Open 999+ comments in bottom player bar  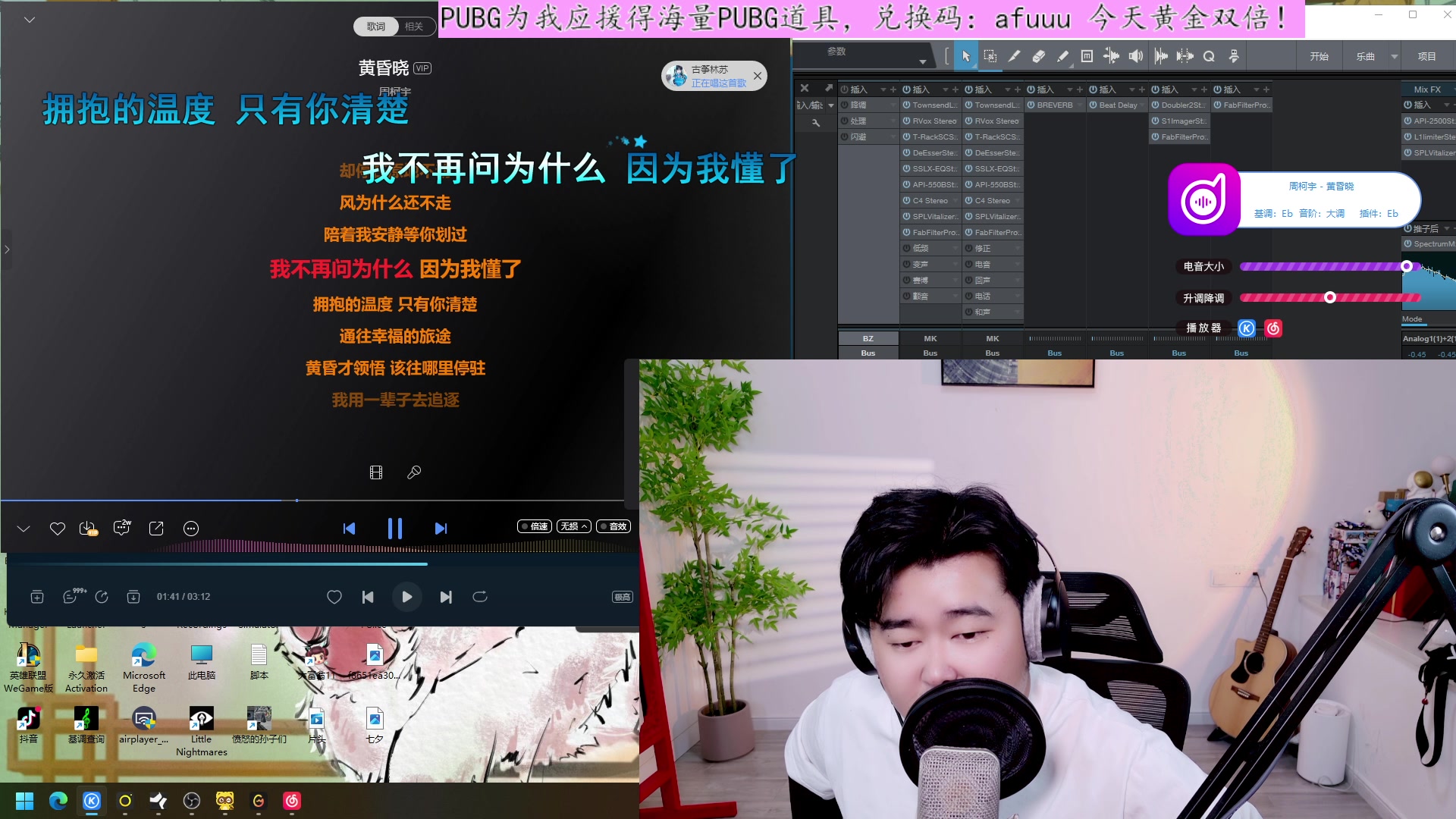(73, 596)
